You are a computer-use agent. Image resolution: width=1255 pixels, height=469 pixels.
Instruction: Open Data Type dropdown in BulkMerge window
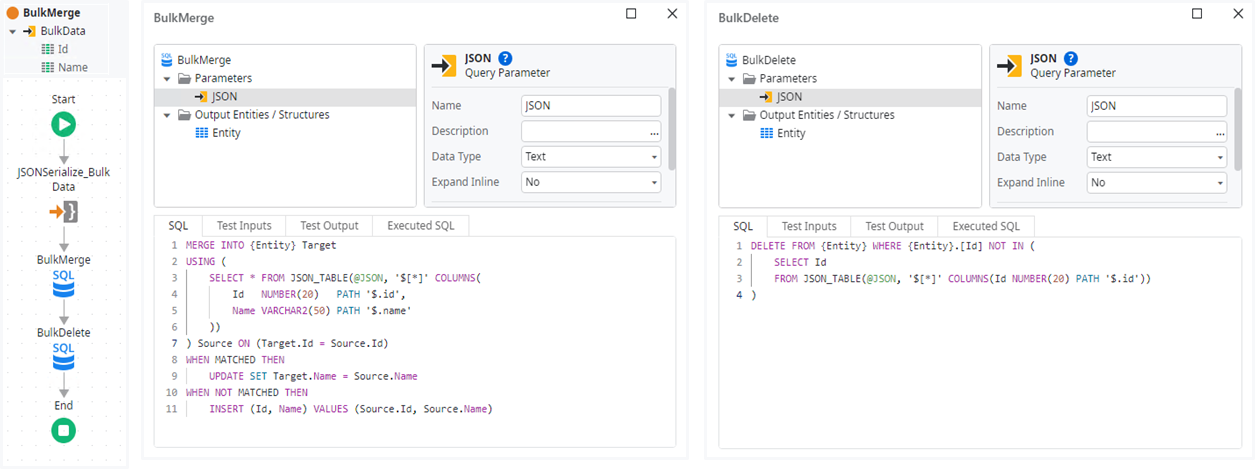coord(591,157)
